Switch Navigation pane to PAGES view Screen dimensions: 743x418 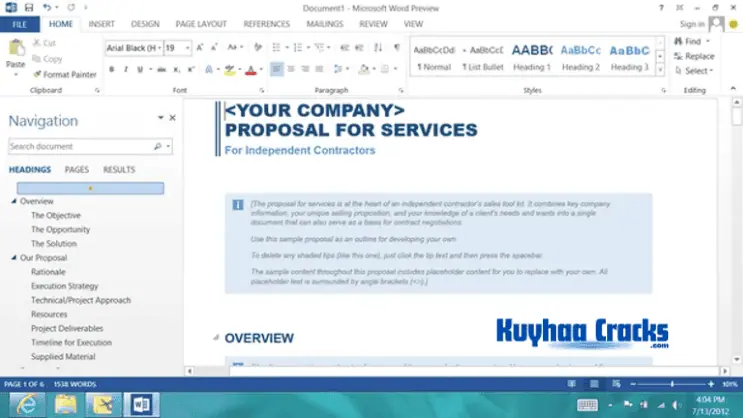point(77,170)
